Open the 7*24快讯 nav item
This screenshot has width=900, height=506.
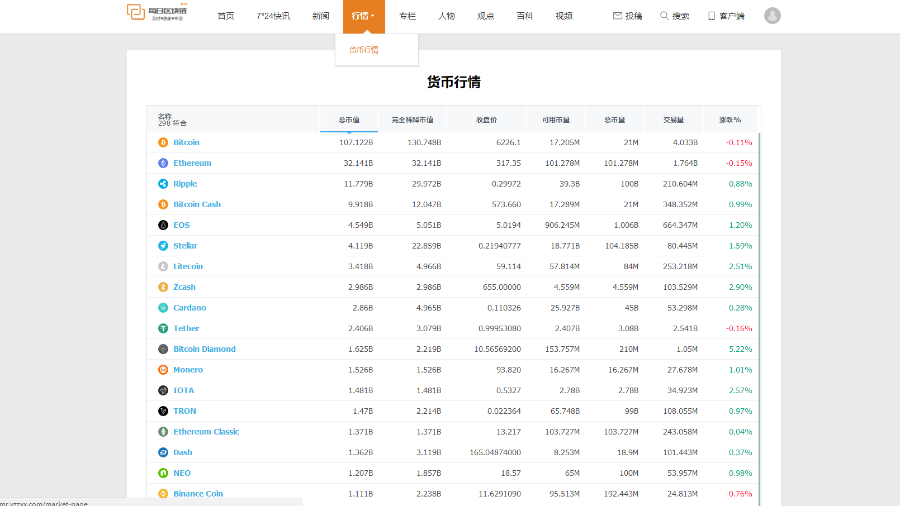[273, 16]
